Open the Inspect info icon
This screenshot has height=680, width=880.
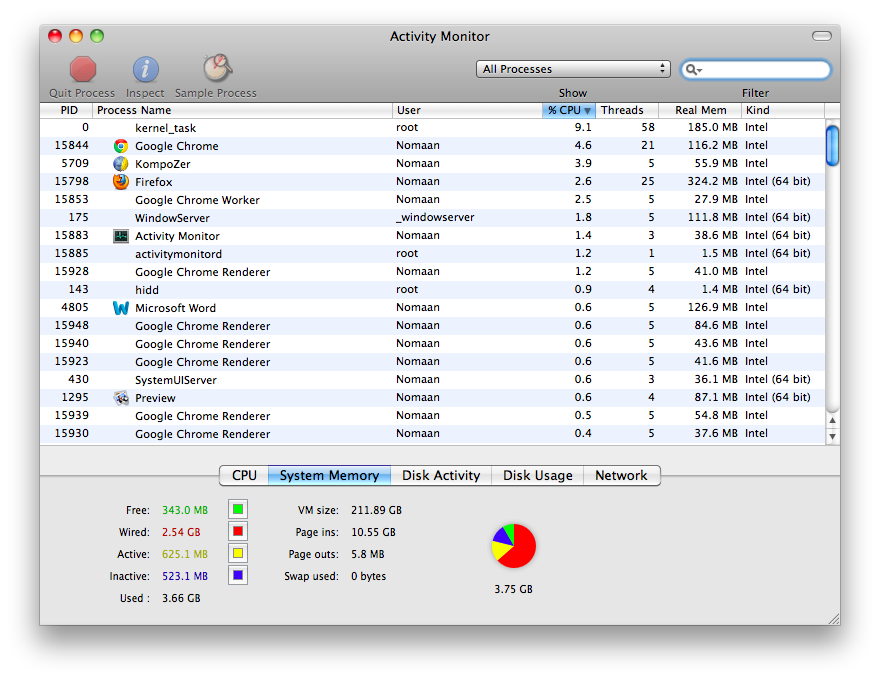(145, 70)
